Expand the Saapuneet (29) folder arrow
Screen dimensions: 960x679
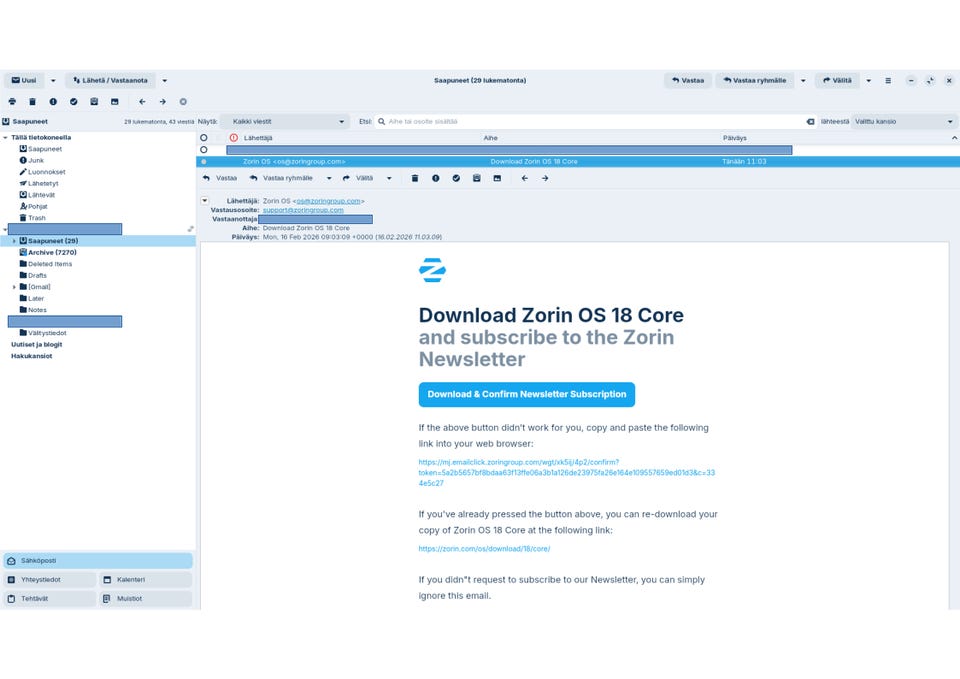(14, 241)
